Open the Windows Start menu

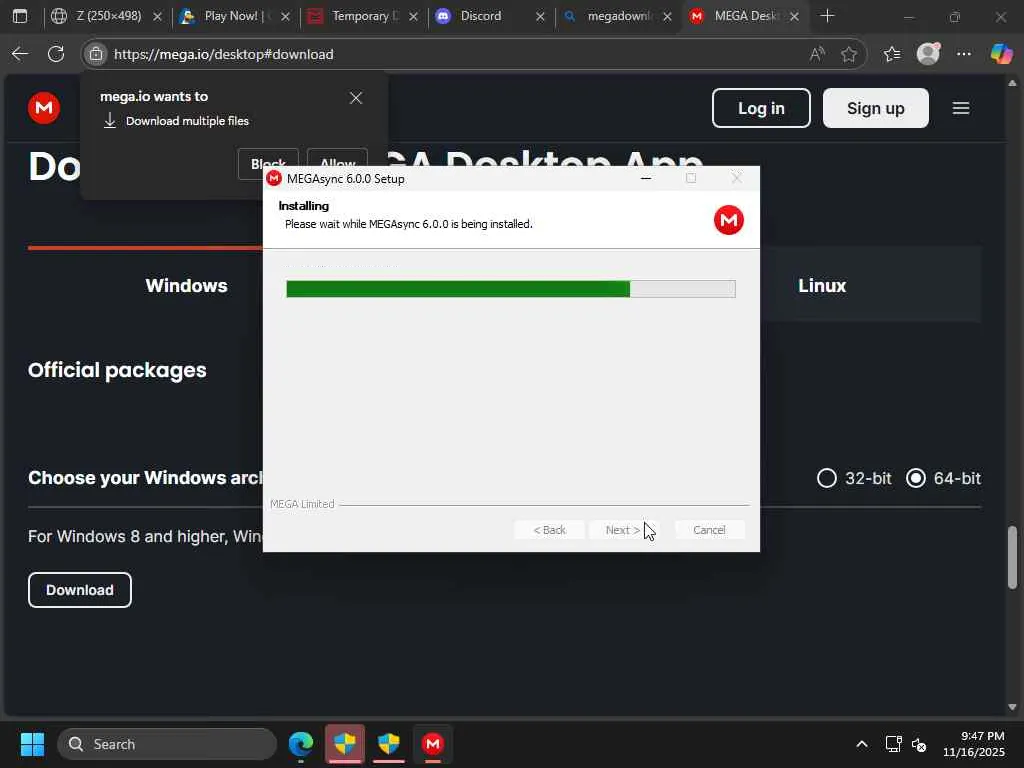(x=32, y=744)
